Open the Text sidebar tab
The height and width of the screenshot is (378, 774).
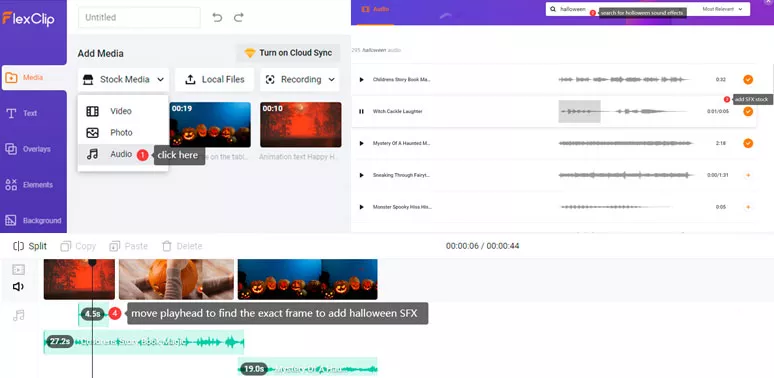pos(22,113)
